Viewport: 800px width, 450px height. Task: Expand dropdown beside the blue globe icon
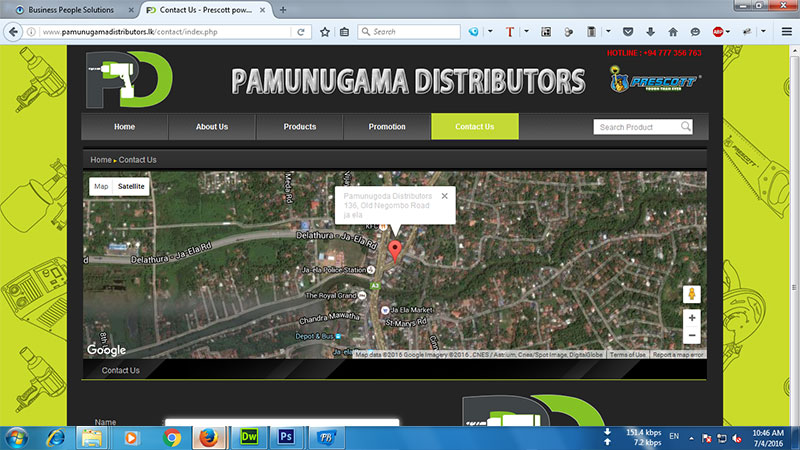[490, 32]
